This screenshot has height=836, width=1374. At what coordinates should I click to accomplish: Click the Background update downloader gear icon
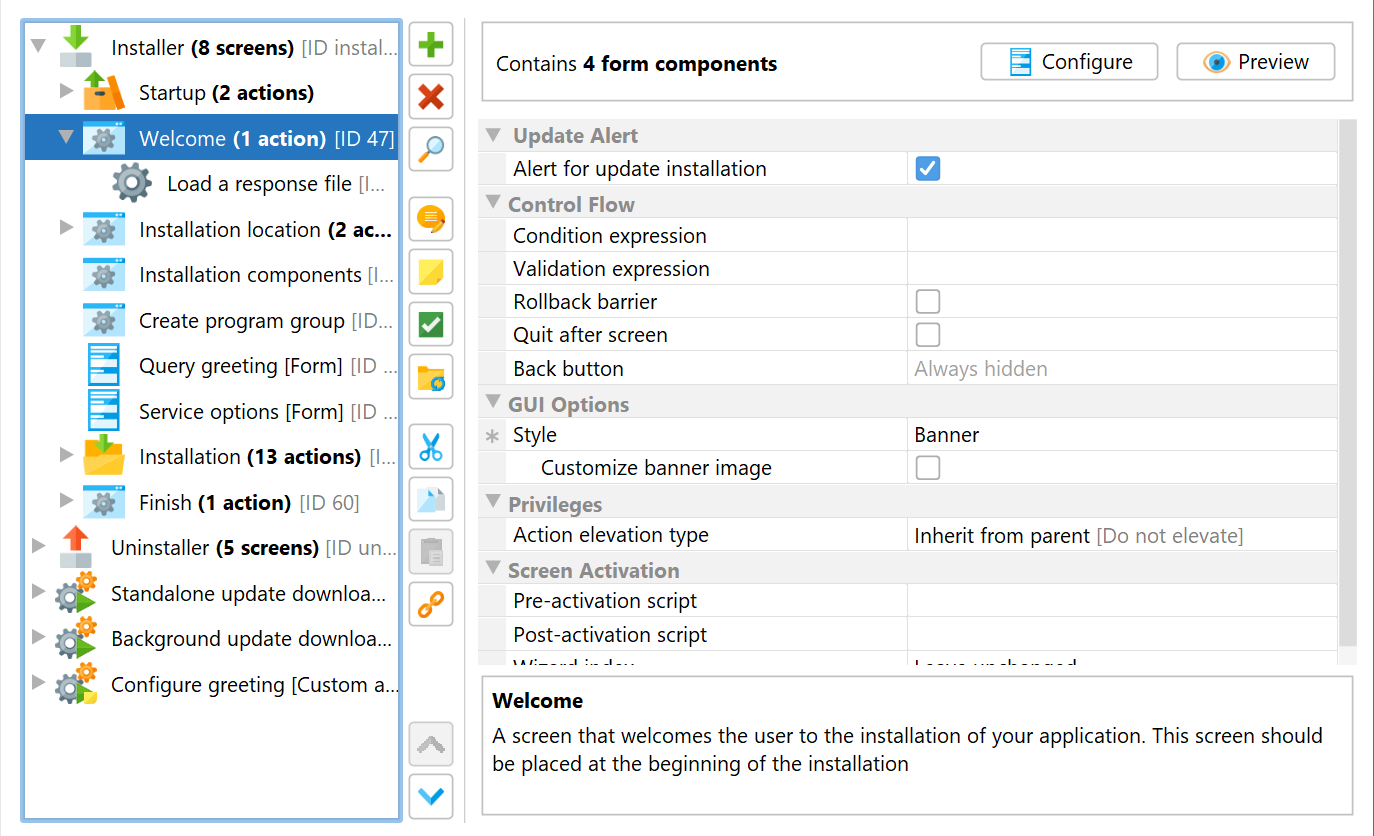click(76, 638)
